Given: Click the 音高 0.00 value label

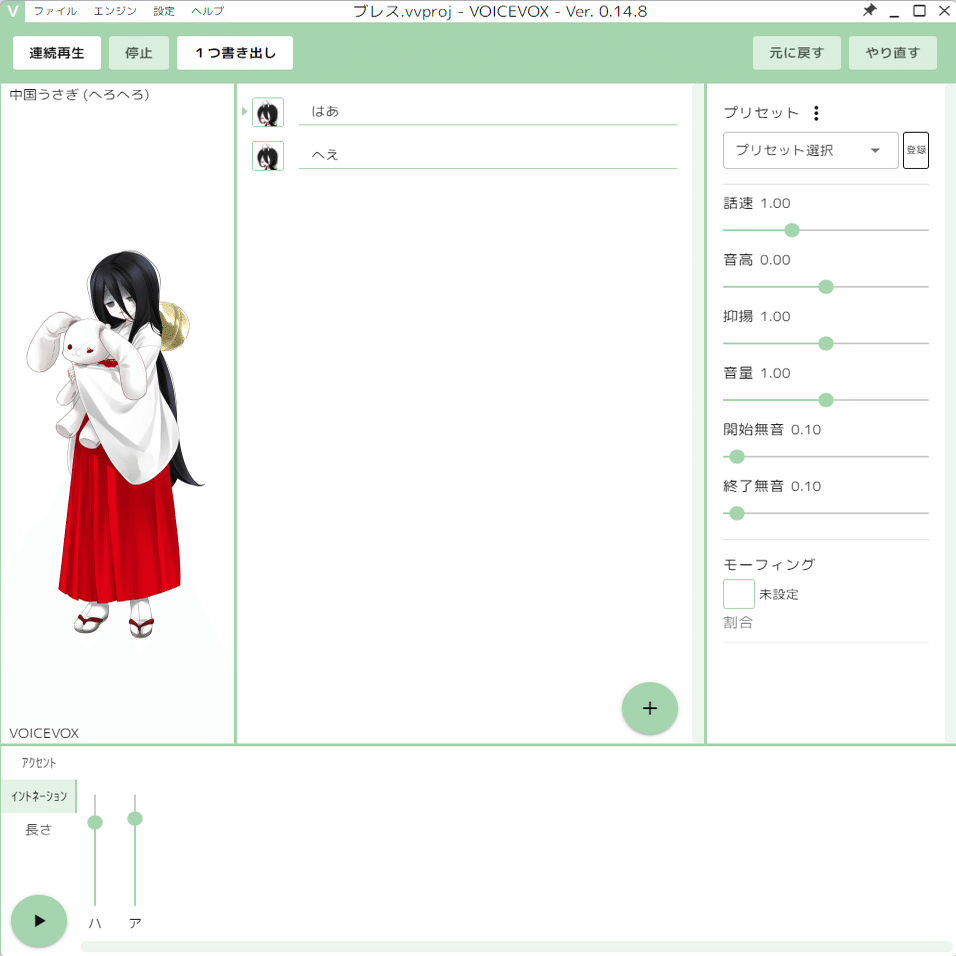Looking at the screenshot, I should (757, 260).
